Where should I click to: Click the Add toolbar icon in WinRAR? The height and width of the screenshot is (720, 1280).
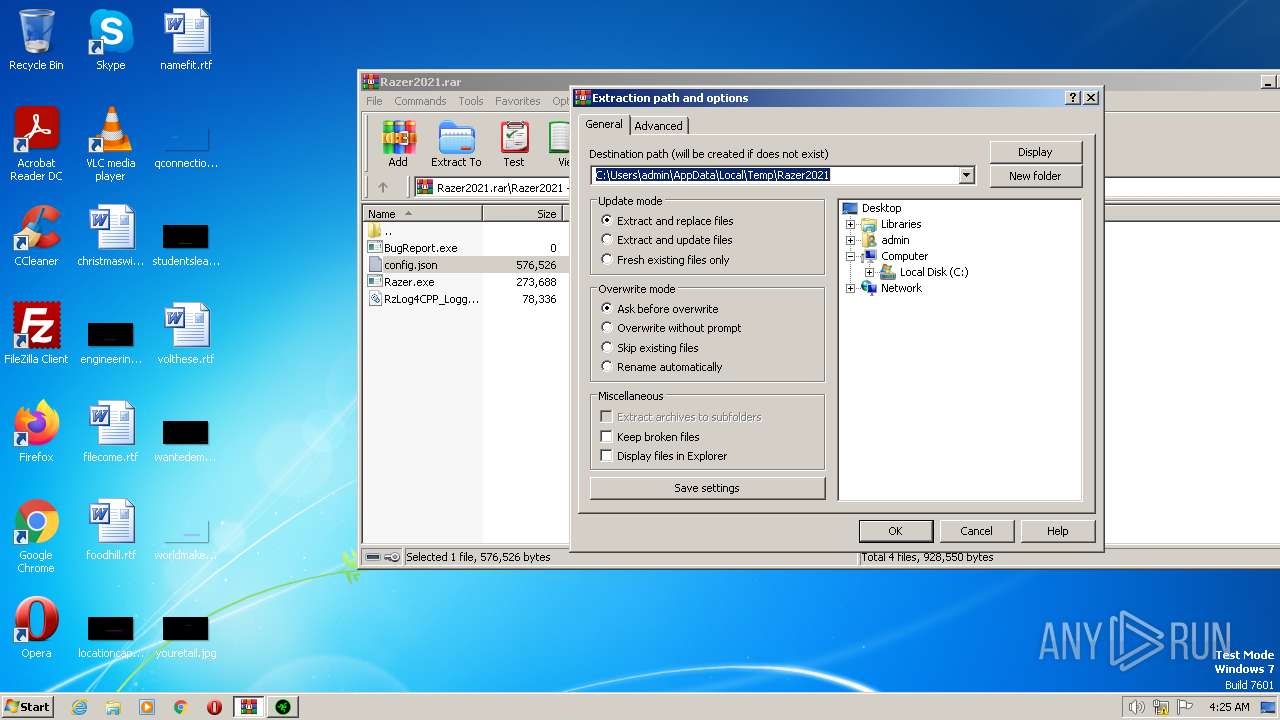398,144
